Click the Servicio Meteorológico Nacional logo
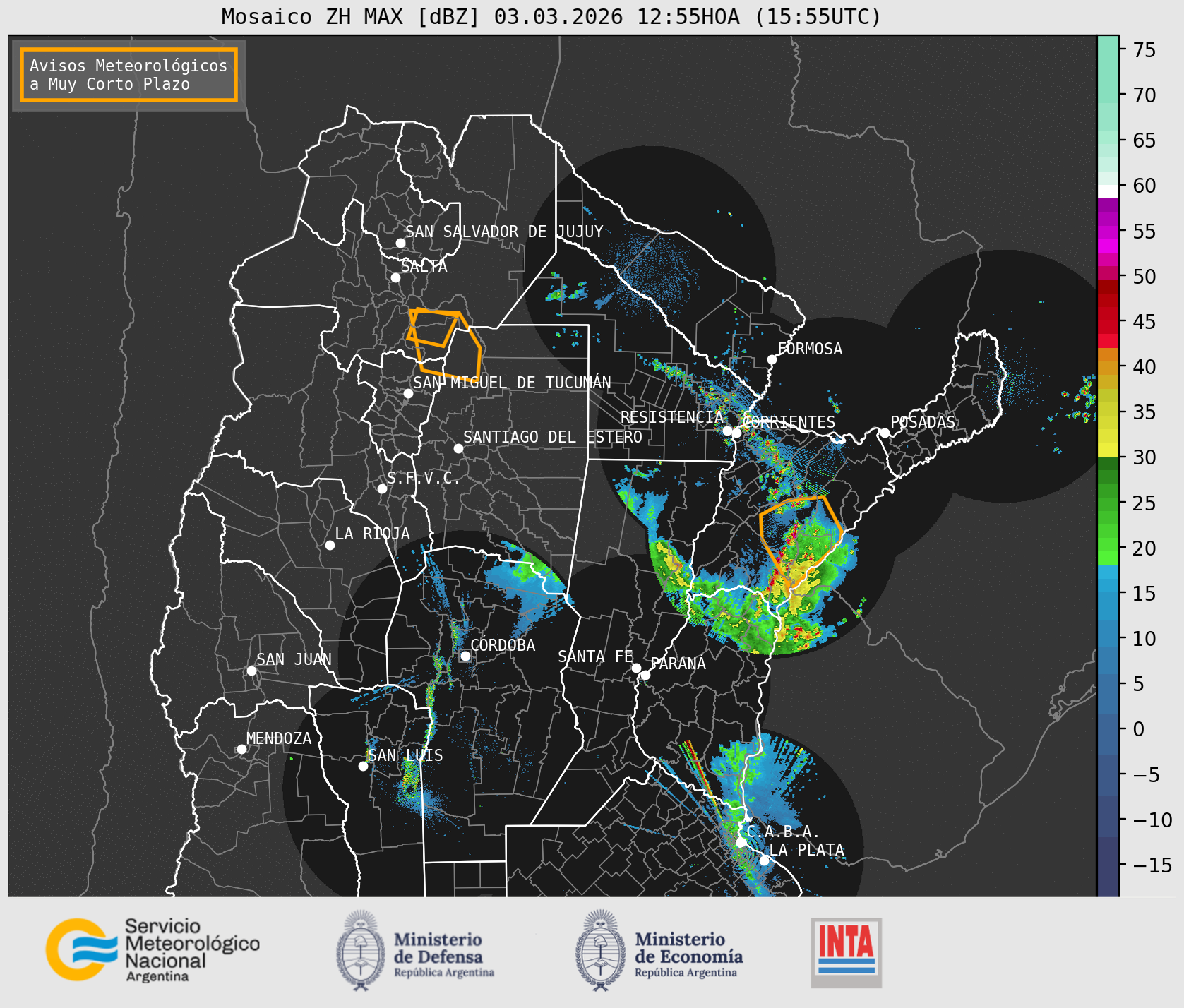1184x1008 pixels. click(153, 949)
